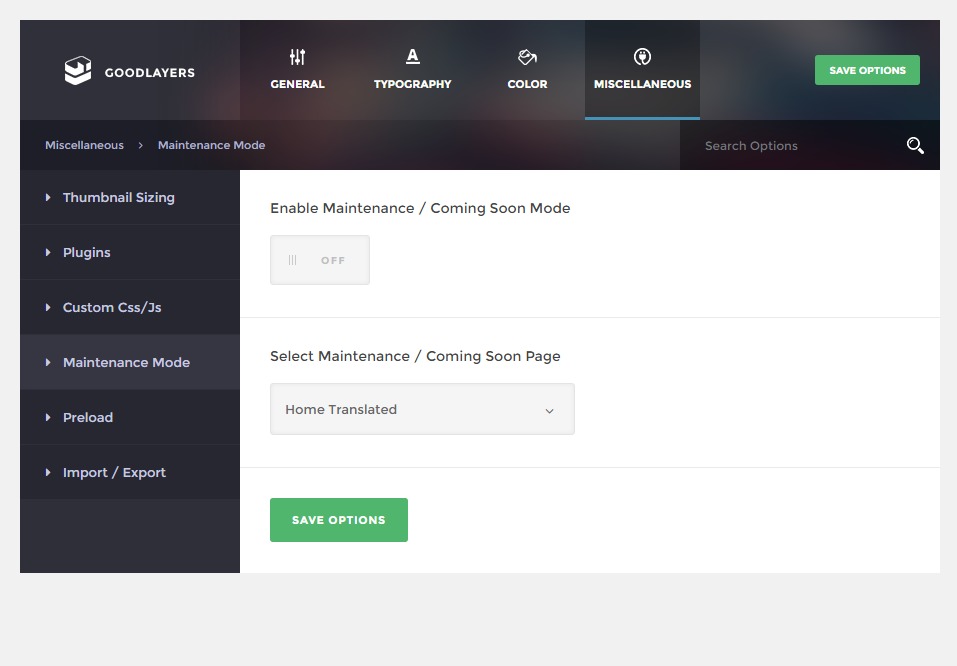Click the Typography letter A icon
Viewport: 957px width, 666px height.
413,57
